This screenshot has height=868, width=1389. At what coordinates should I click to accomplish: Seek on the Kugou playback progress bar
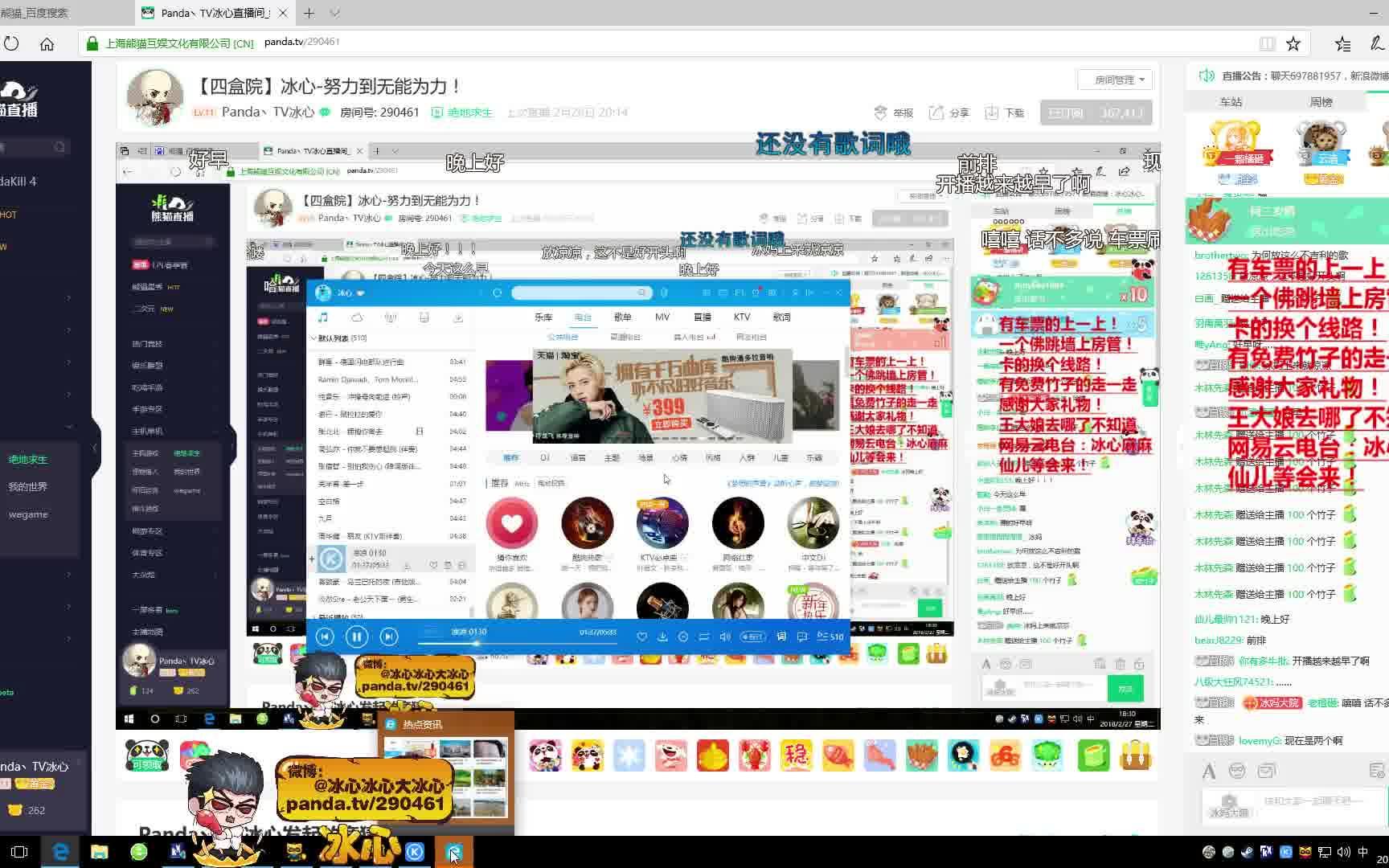pyautogui.click(x=517, y=643)
